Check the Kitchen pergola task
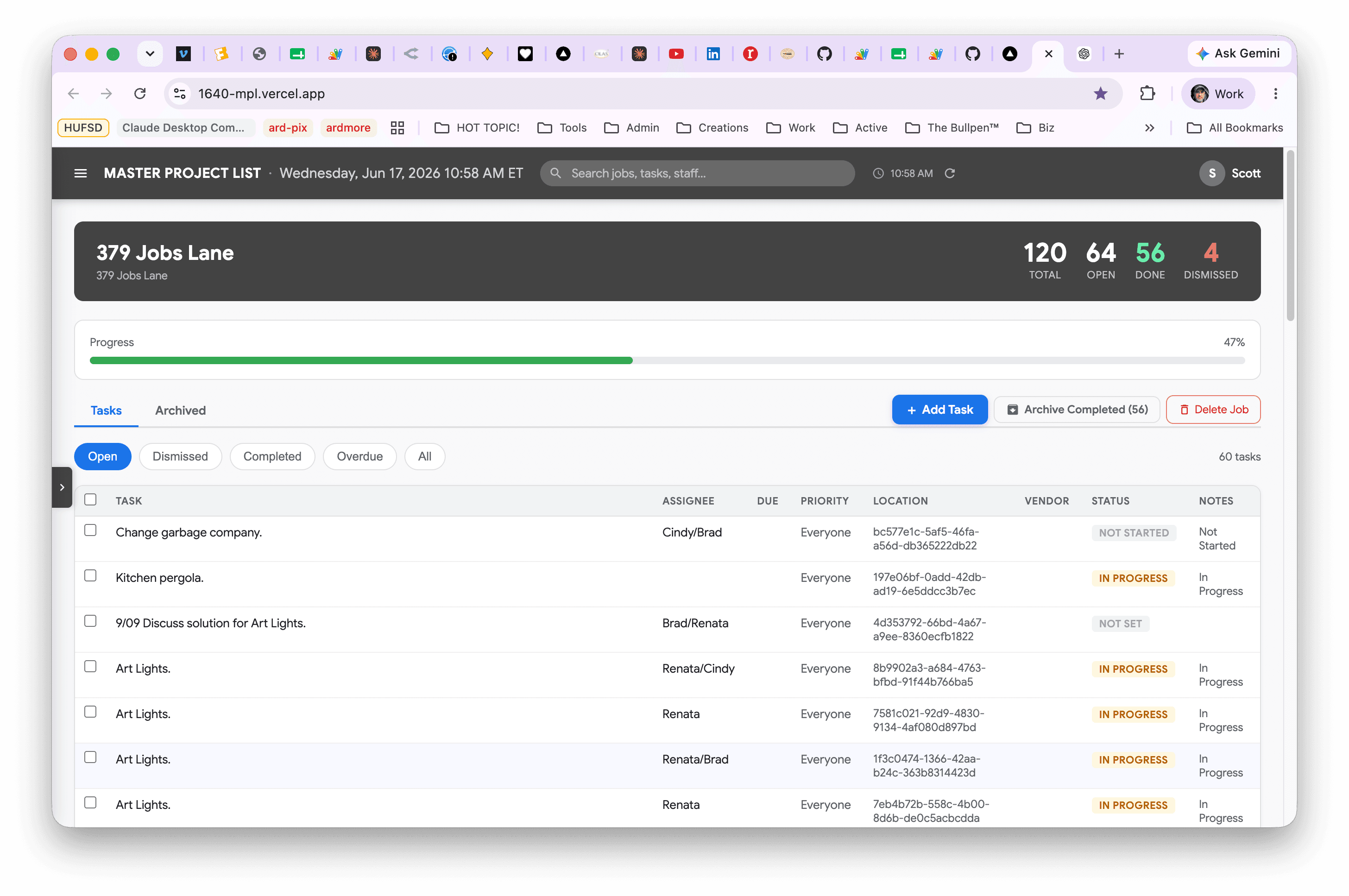The width and height of the screenshot is (1349, 896). [90, 575]
